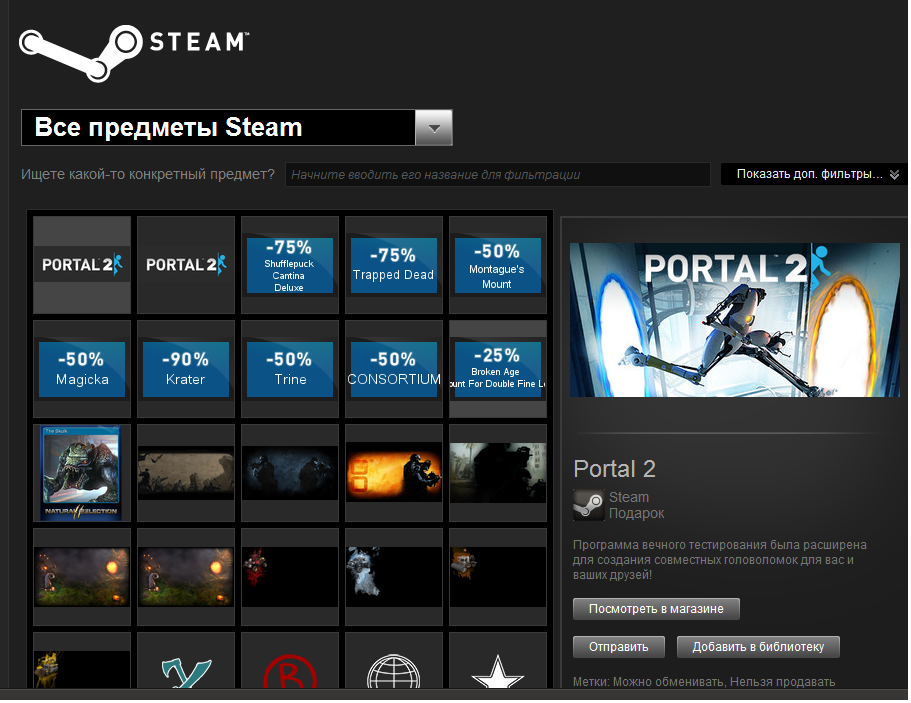Select the white globe emblem item
This screenshot has height=703, width=911.
pos(394,661)
